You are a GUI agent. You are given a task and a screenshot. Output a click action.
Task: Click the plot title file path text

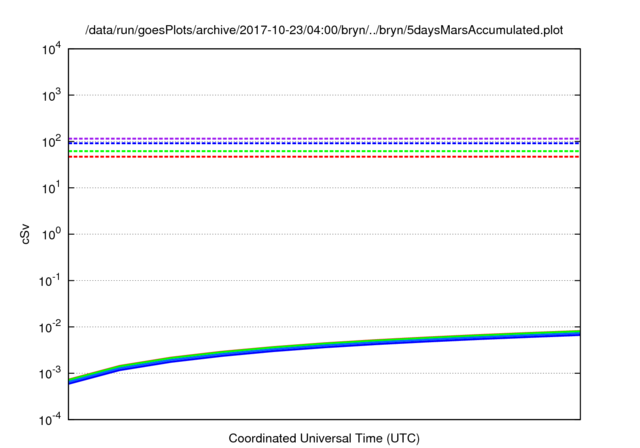point(324,30)
